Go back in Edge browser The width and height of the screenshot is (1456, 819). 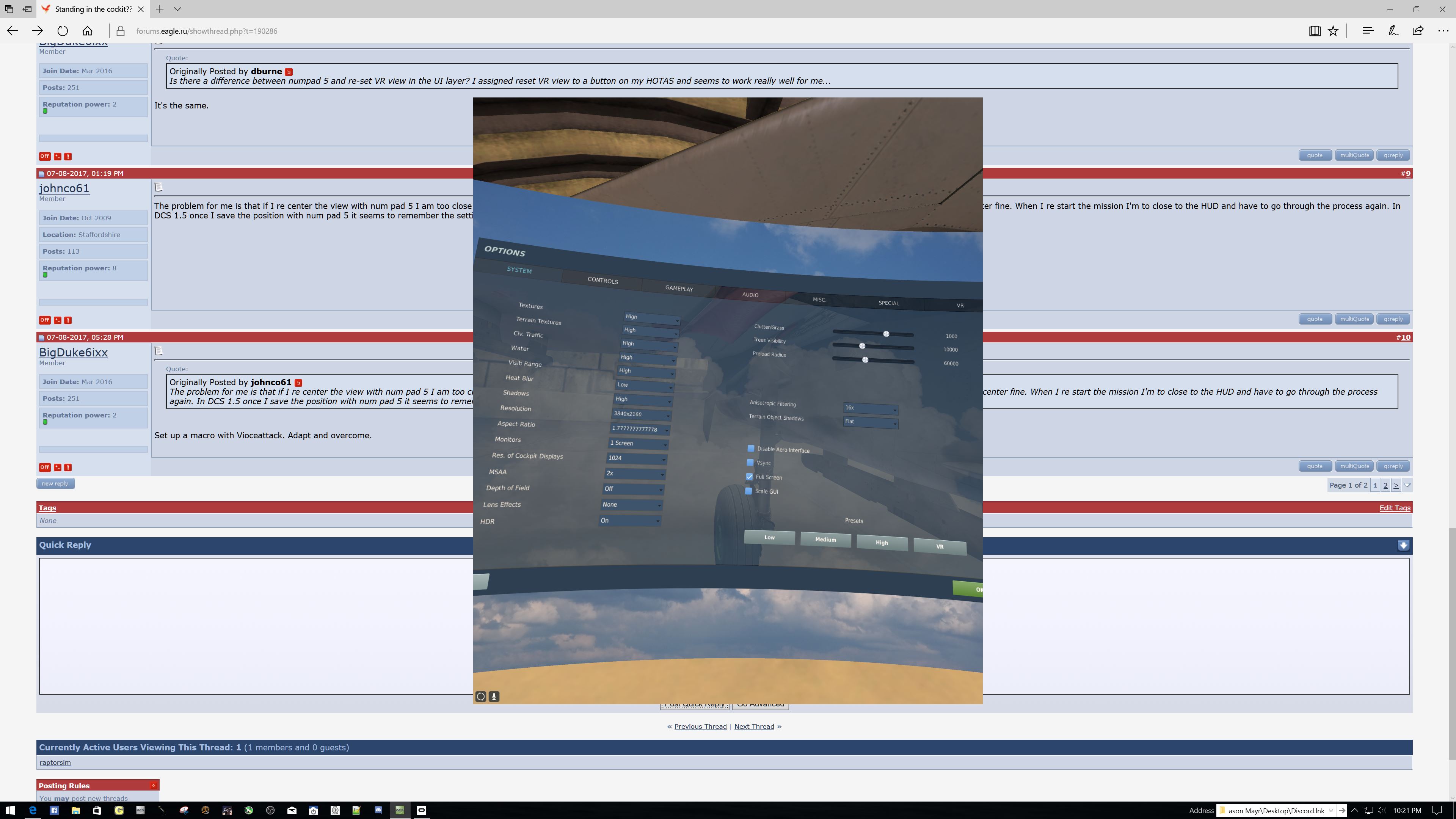(x=13, y=30)
